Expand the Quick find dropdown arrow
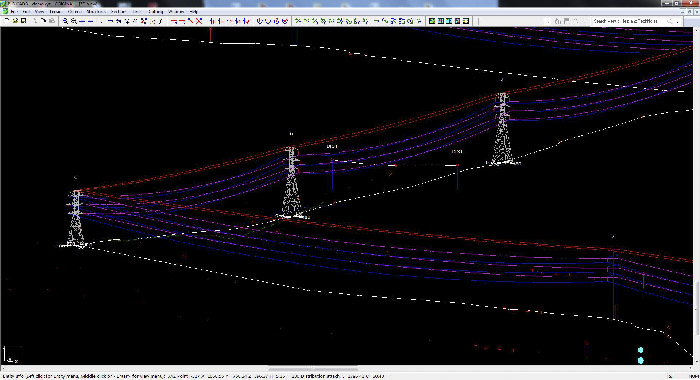 pyautogui.click(x=678, y=21)
